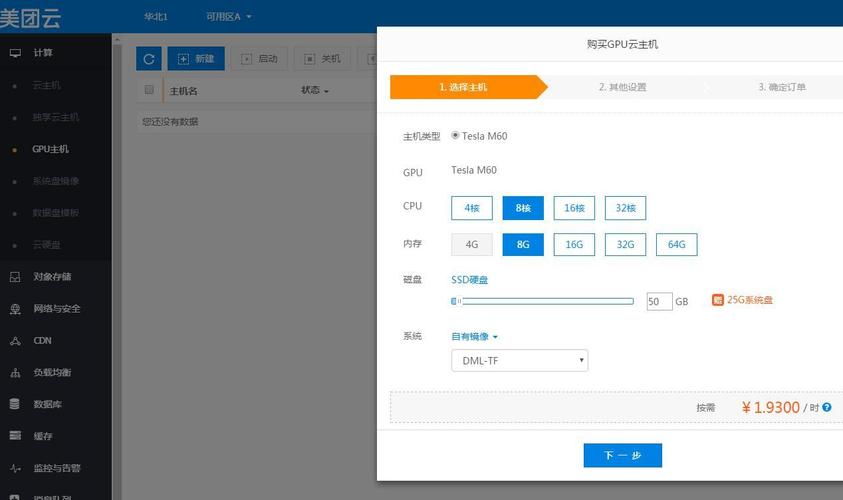
Task: Click the sidebar vertical scrollbar
Action: tap(117, 269)
